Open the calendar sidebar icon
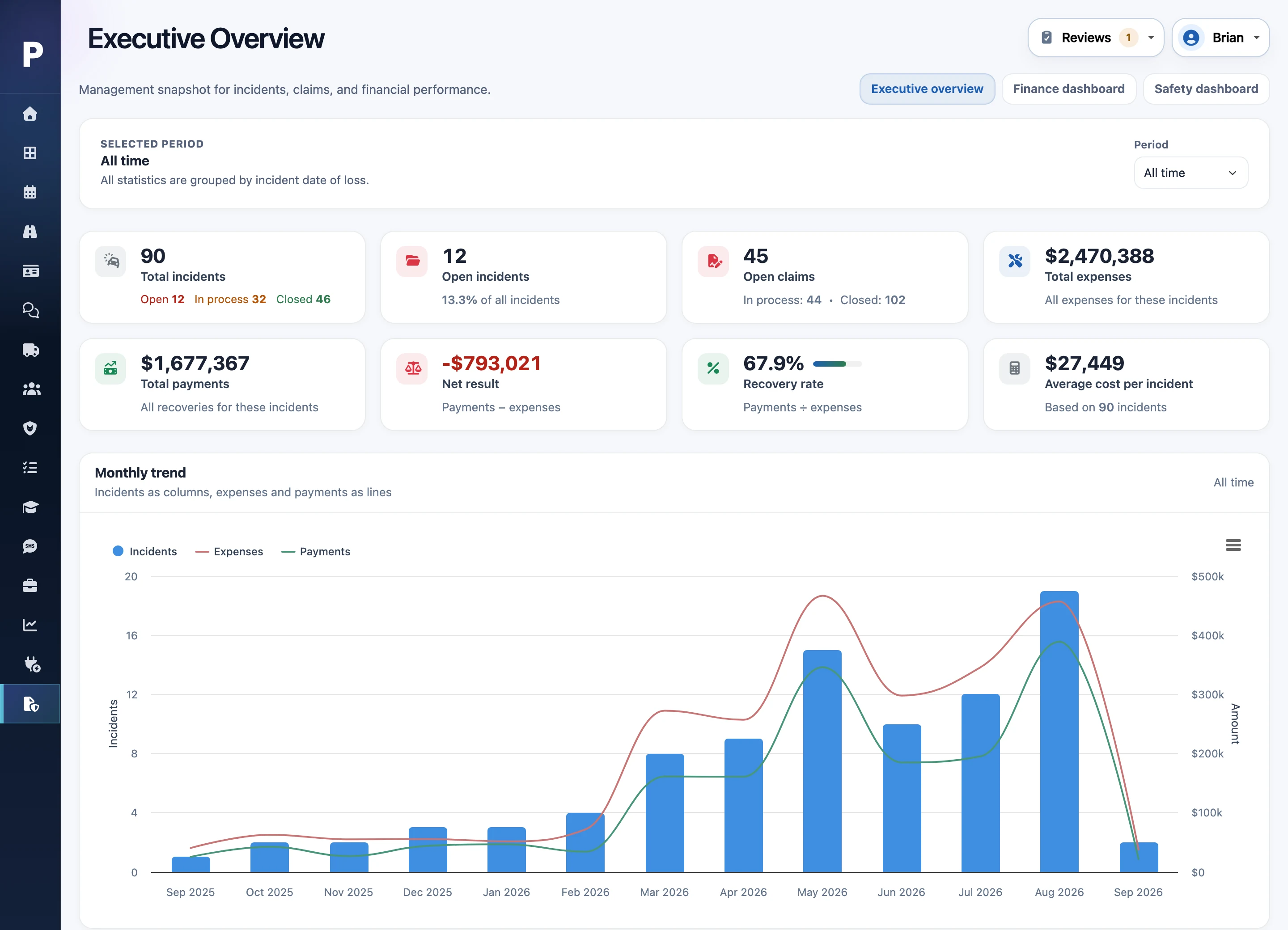1288x930 pixels. coord(30,192)
